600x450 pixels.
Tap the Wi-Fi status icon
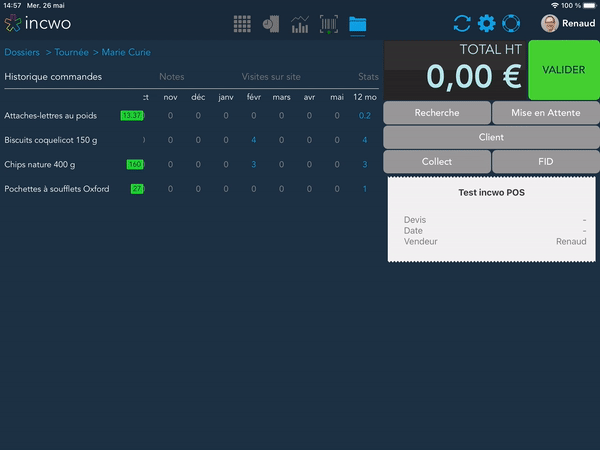coord(554,5)
